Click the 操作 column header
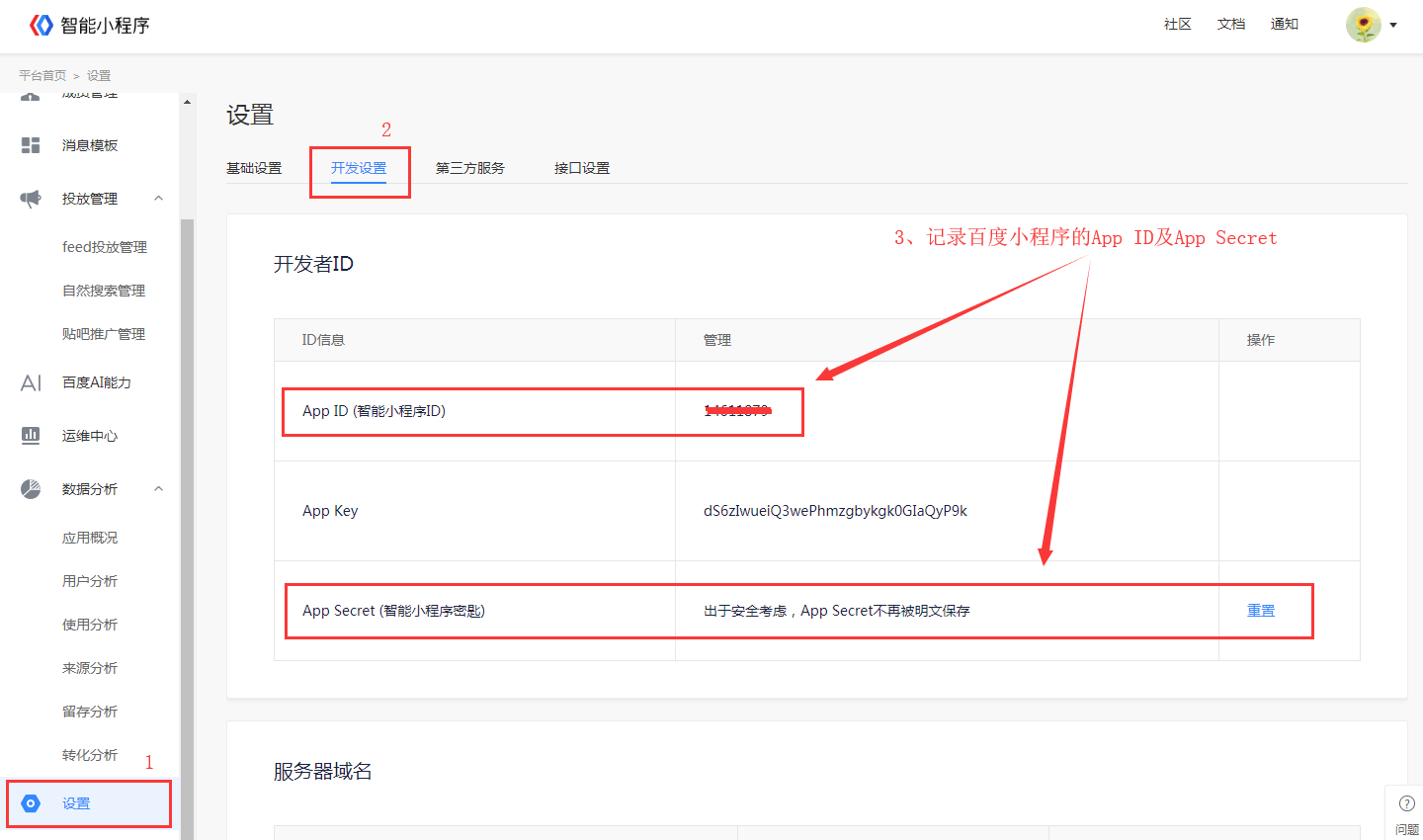Viewport: 1423px width, 840px height. point(1261,340)
